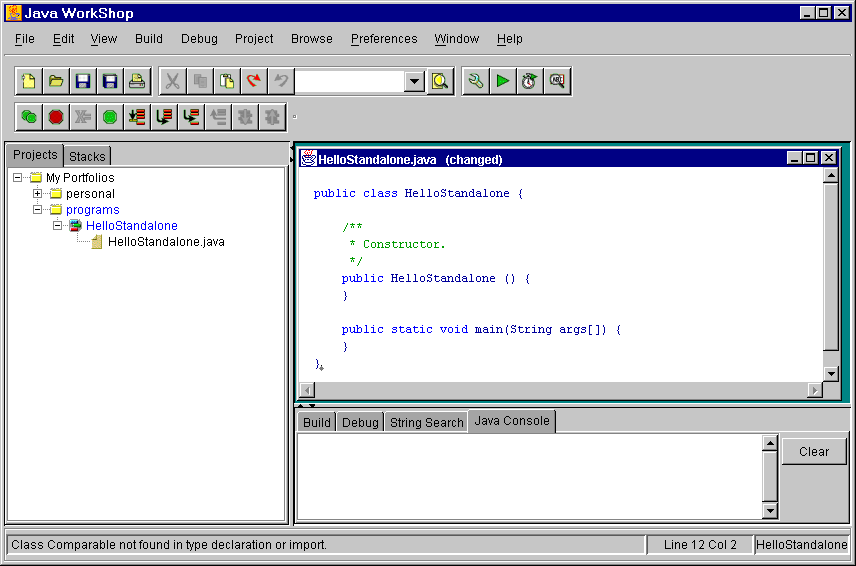
Task: Click the red stop-sign debug icon
Action: pyautogui.click(x=56, y=117)
